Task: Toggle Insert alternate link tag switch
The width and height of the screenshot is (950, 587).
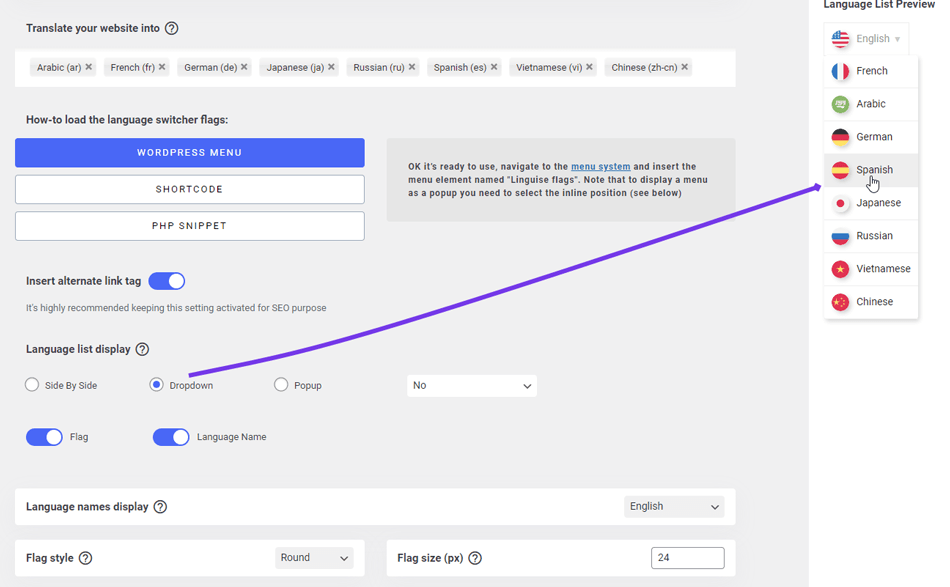Action: coord(167,281)
